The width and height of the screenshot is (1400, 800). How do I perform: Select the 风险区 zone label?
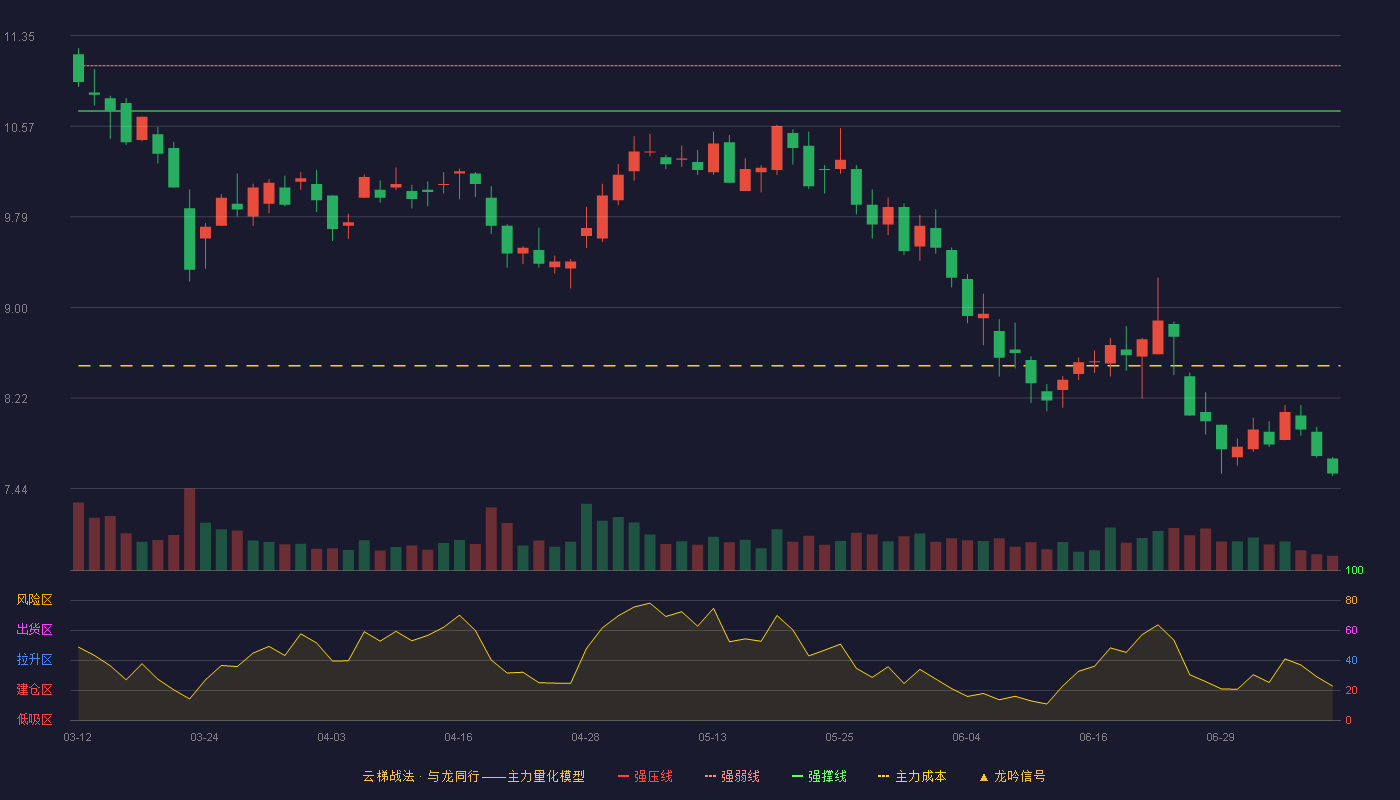[34, 600]
